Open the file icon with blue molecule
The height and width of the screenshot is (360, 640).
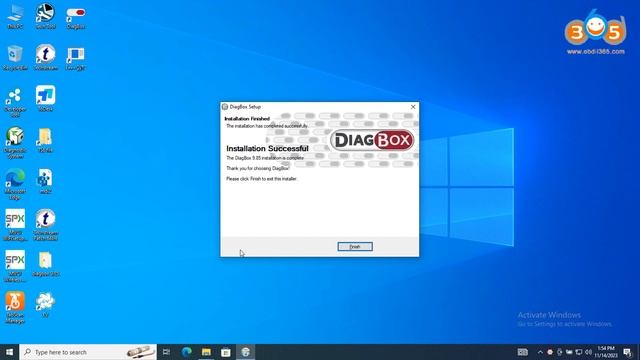[45, 181]
